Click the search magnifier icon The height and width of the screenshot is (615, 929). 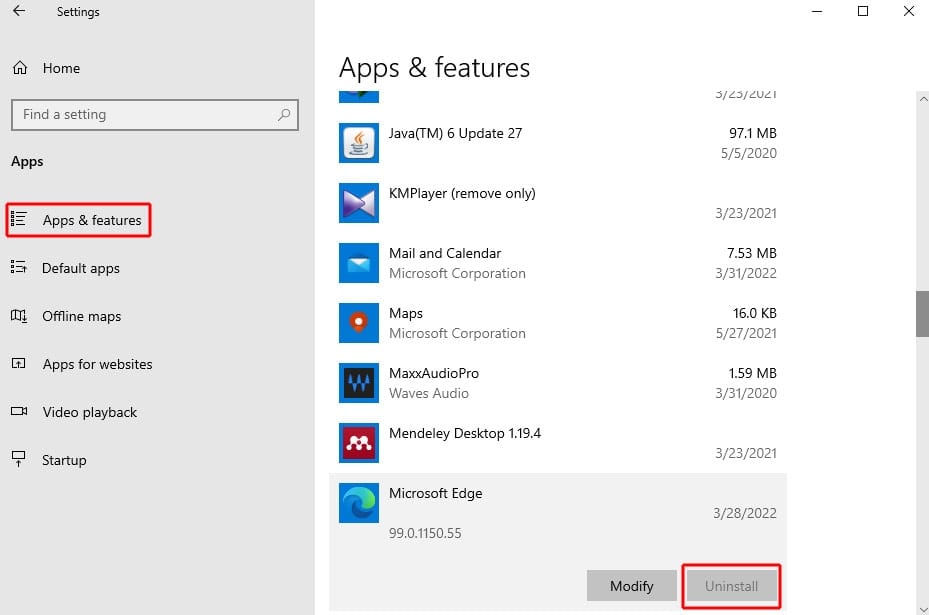284,114
